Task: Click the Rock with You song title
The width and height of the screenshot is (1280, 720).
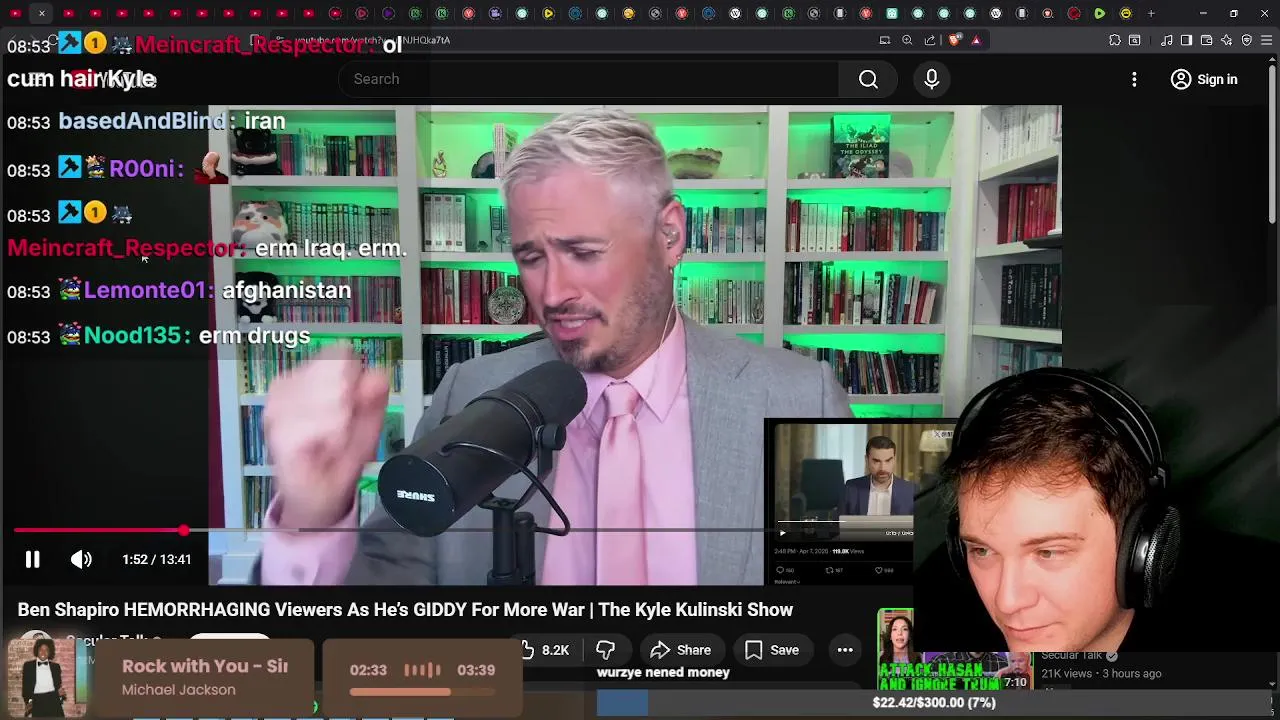Action: click(x=205, y=666)
